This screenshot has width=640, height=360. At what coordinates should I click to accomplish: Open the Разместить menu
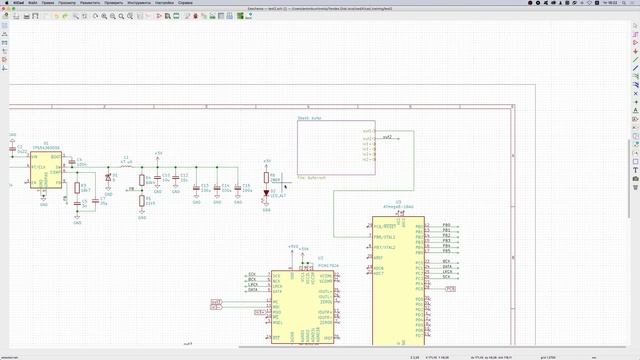[x=90, y=2]
